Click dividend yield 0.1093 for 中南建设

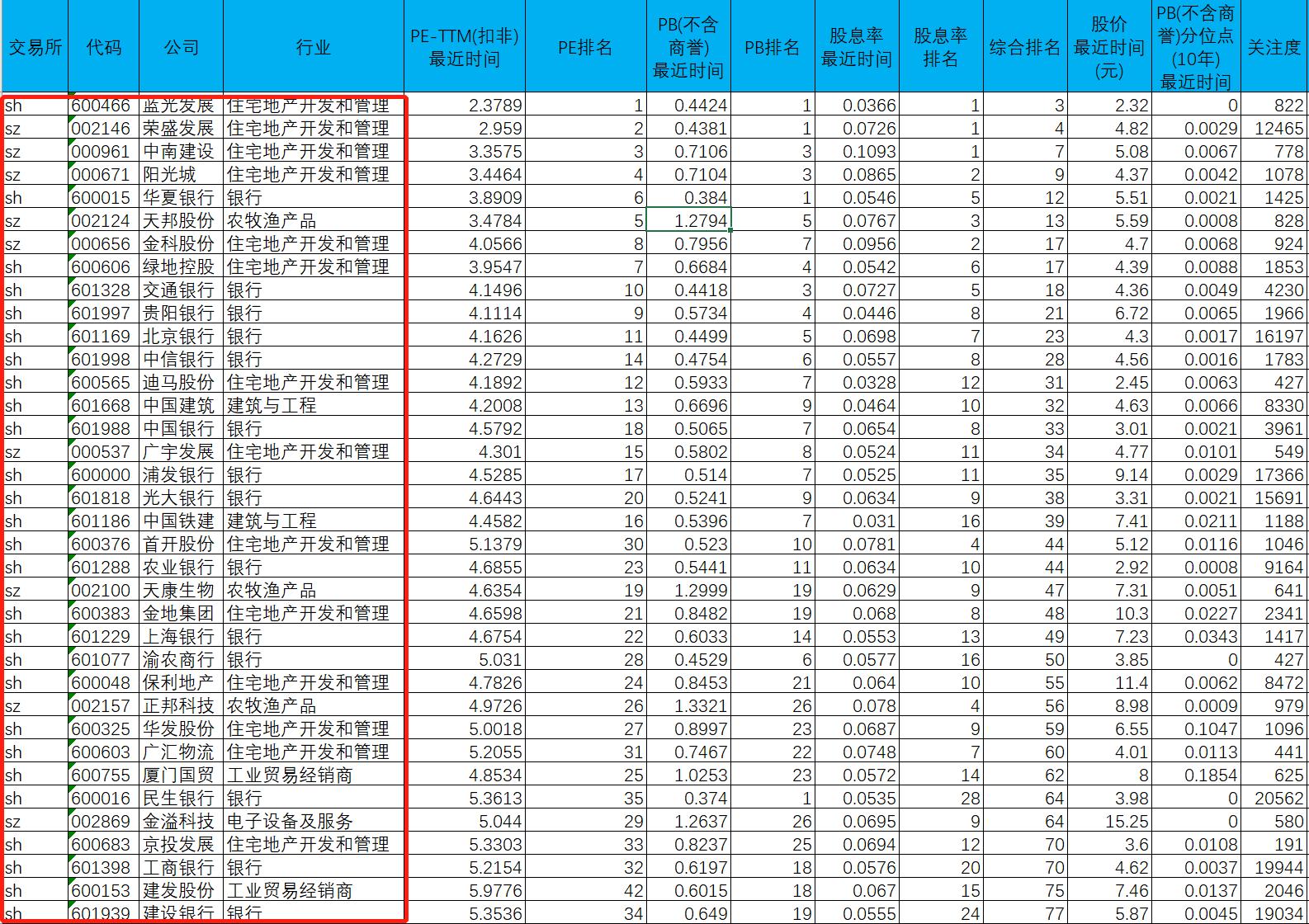coord(857,151)
